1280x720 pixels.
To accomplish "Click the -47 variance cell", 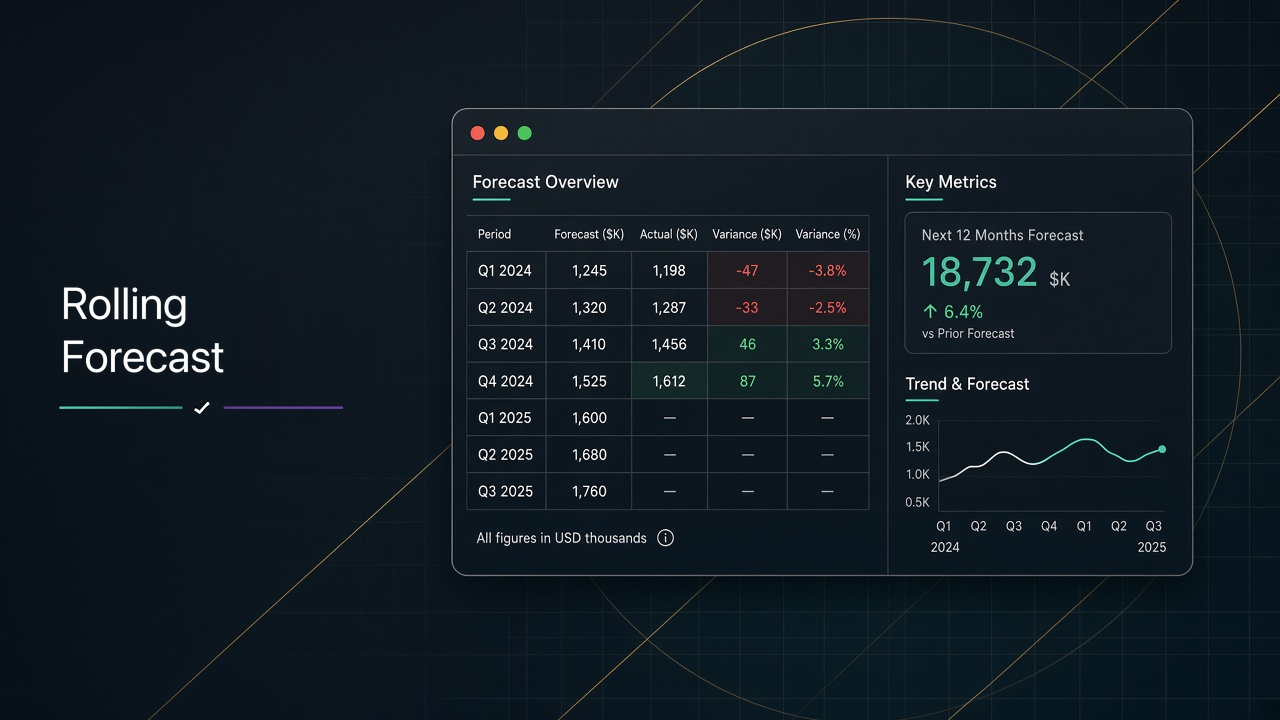I will click(x=747, y=270).
